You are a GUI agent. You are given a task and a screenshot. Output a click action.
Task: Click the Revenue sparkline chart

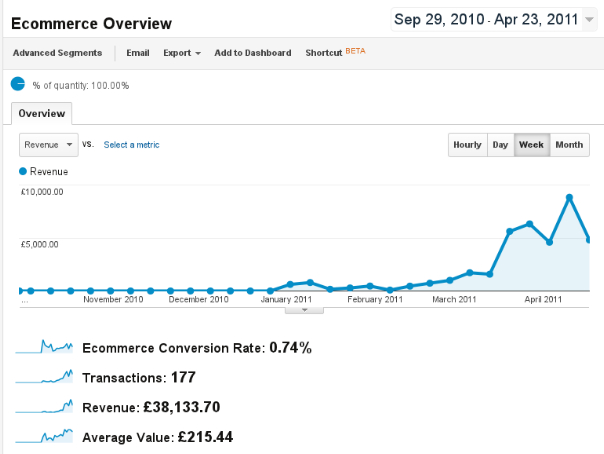(x=44, y=406)
